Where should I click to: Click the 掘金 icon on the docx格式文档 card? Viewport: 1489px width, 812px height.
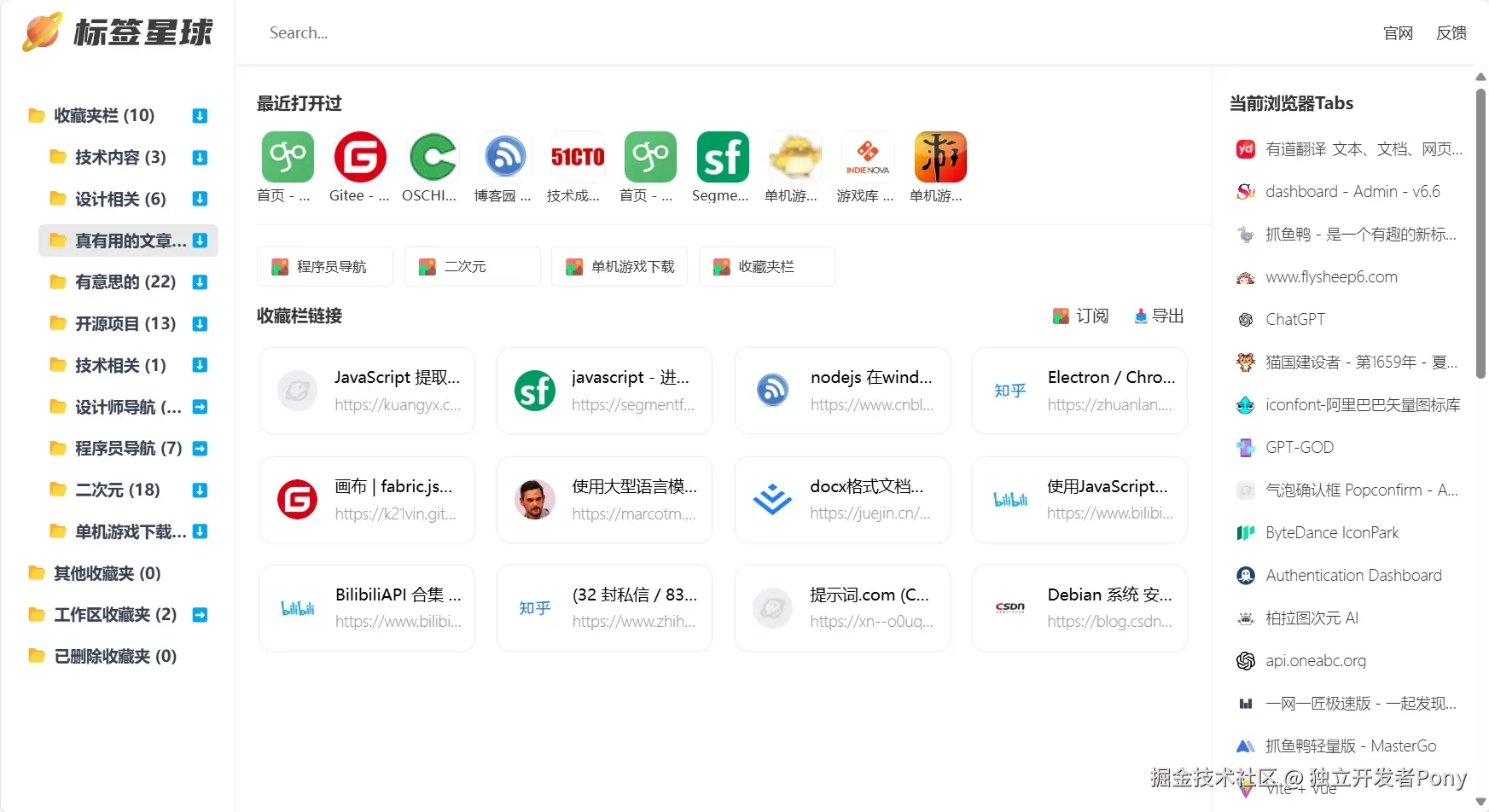click(772, 500)
